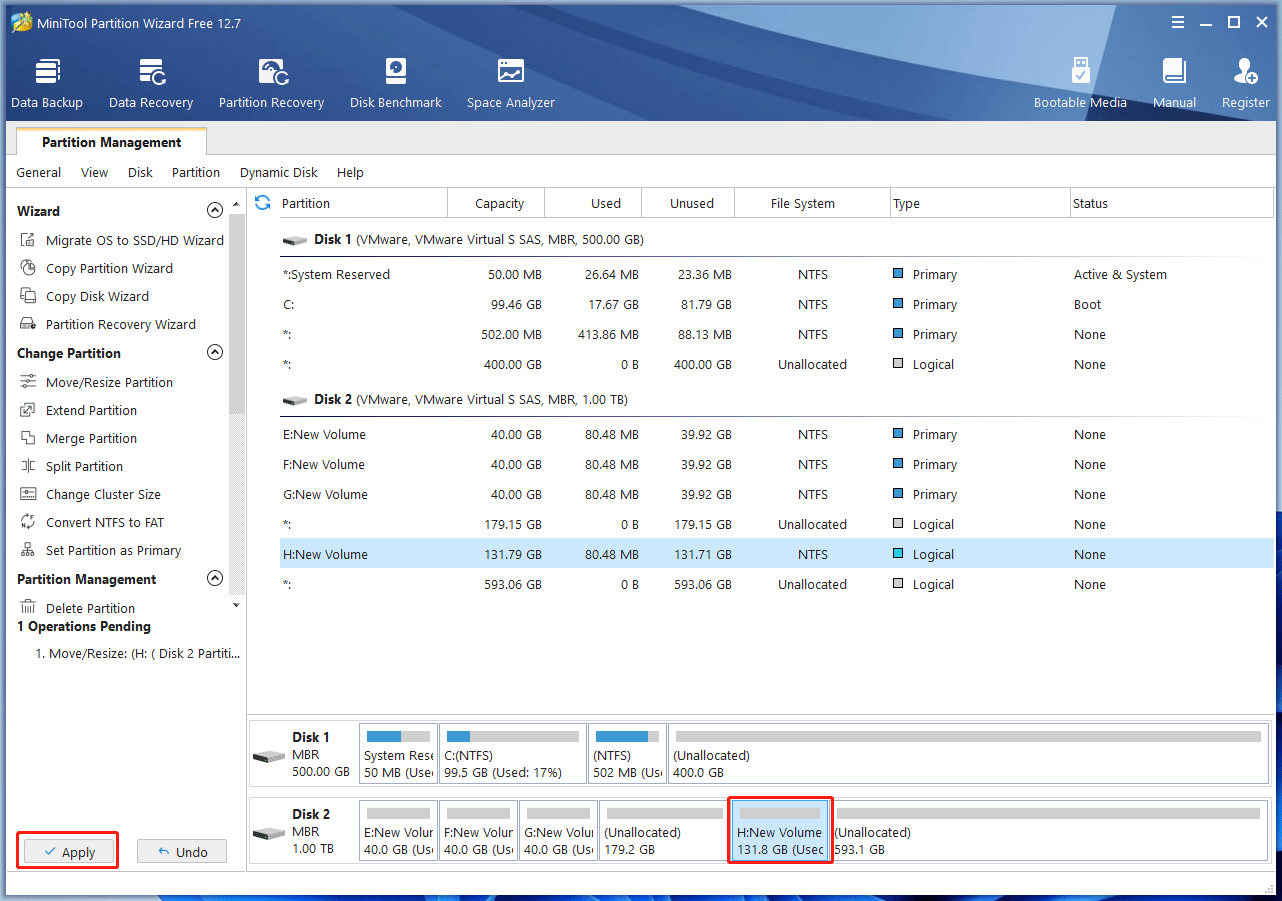Image resolution: width=1282 pixels, height=901 pixels.
Task: Click the Set Partition as Primary icon
Action: tap(28, 550)
